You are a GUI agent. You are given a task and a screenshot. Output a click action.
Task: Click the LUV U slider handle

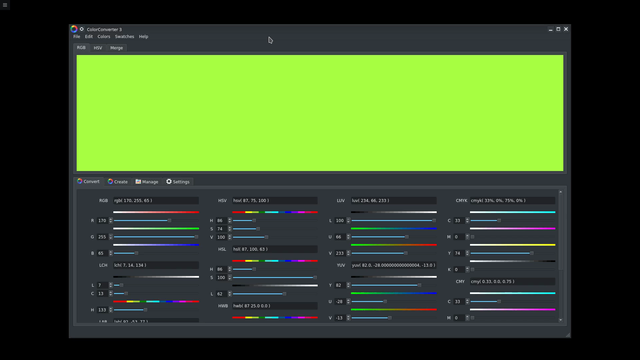tap(407, 237)
